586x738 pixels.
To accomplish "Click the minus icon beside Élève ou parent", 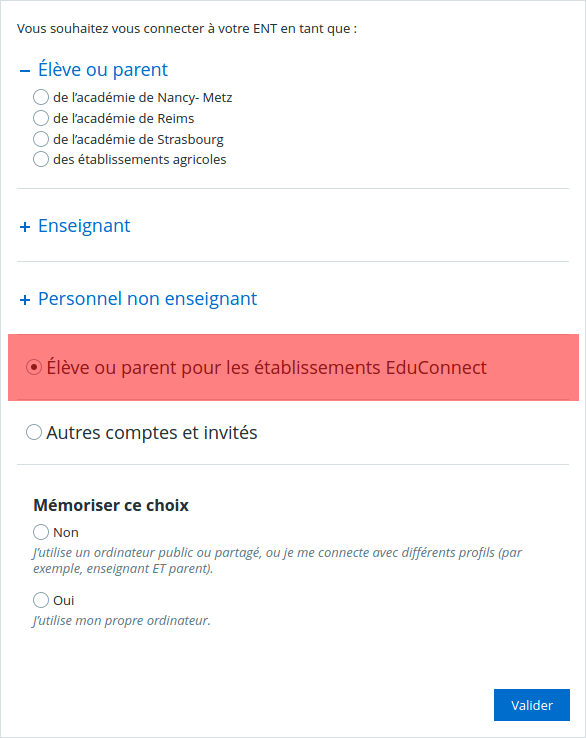I will point(25,71).
